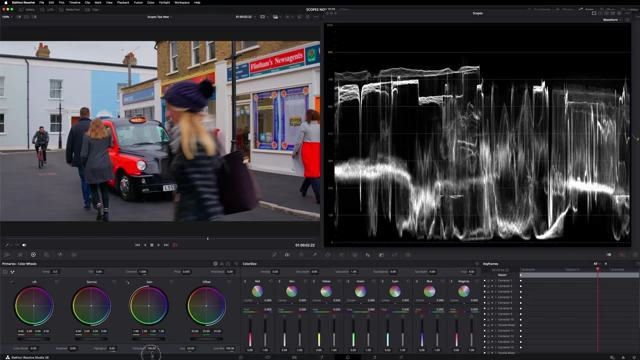640x360 pixels.
Task: Open the Keyframes All dropdown
Action: 597,264
